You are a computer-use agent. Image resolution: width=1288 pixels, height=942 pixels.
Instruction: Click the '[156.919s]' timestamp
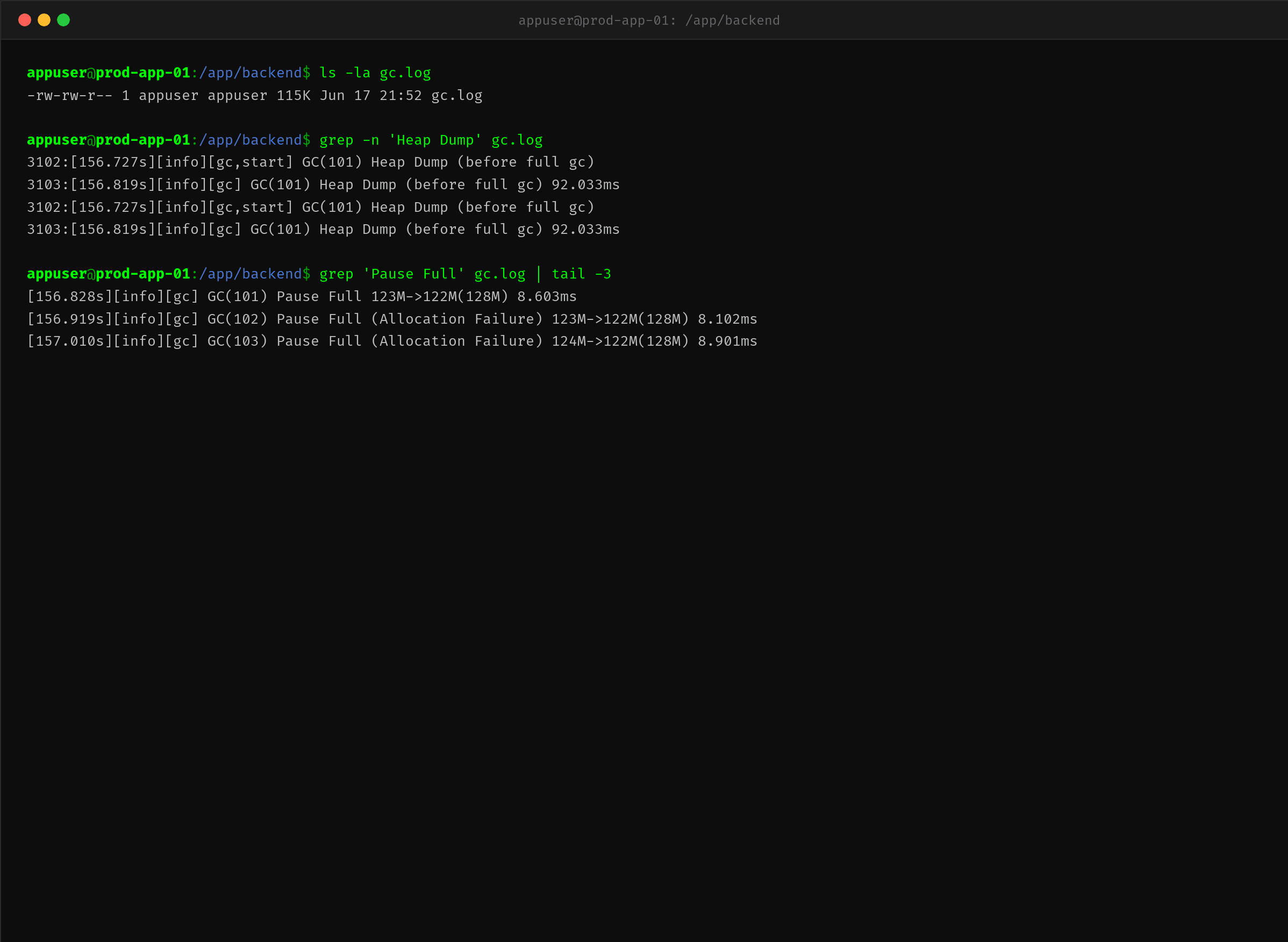tap(70, 319)
